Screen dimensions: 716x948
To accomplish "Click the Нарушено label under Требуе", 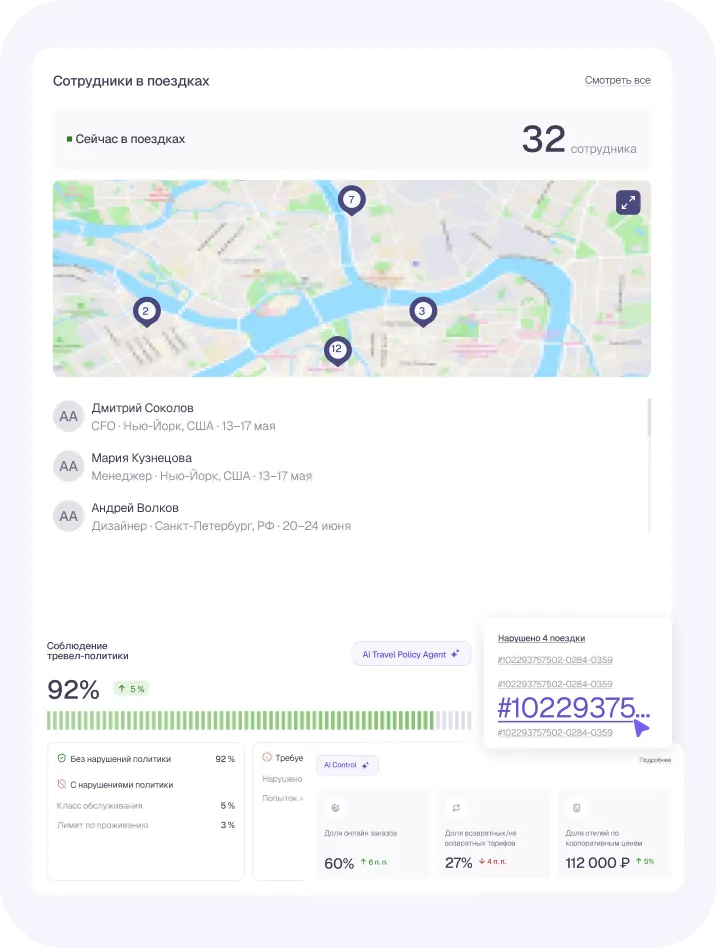I will (282, 779).
